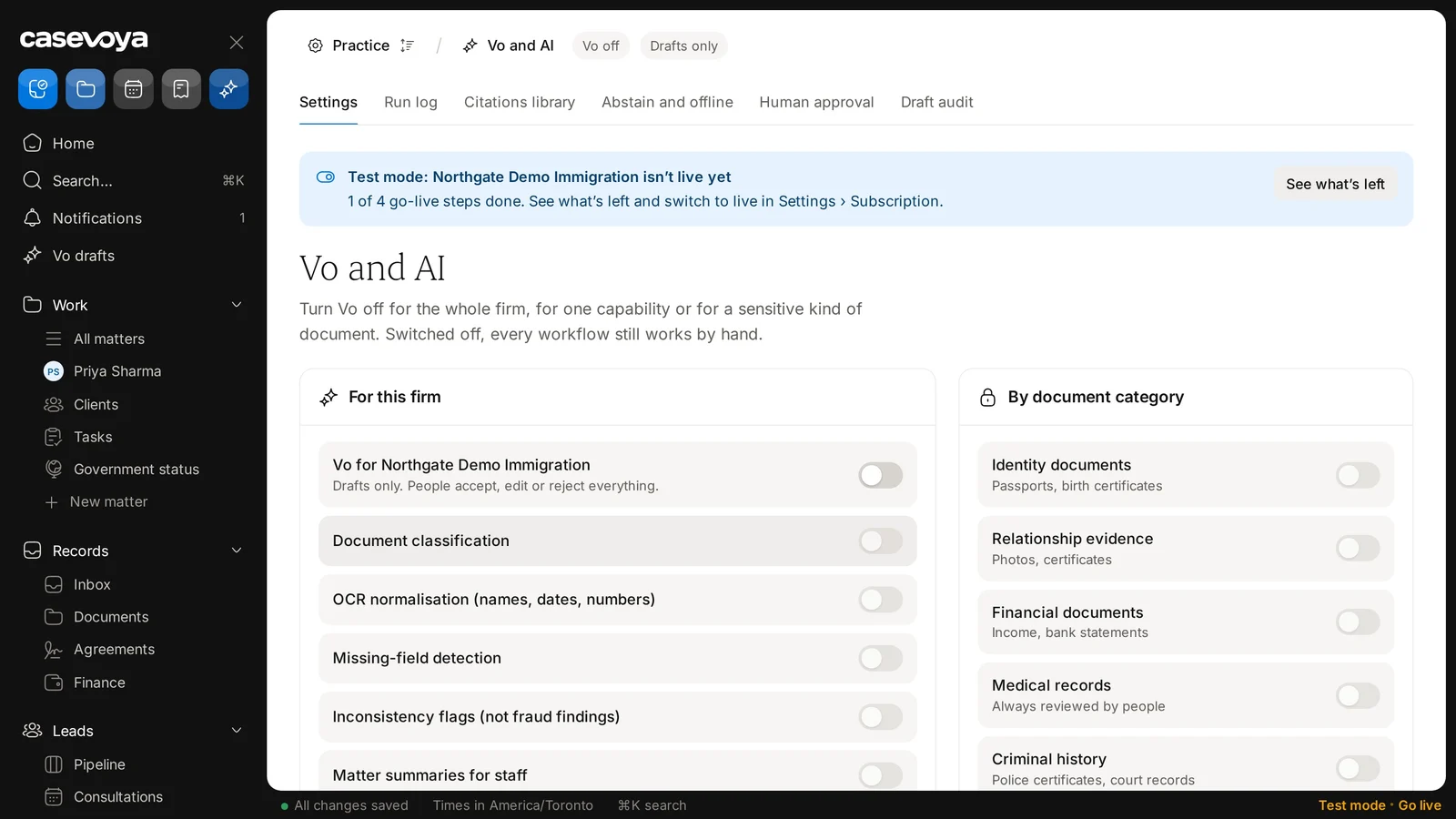The height and width of the screenshot is (819, 1456).
Task: Open the Tasks icon under Work
Action: [54, 437]
